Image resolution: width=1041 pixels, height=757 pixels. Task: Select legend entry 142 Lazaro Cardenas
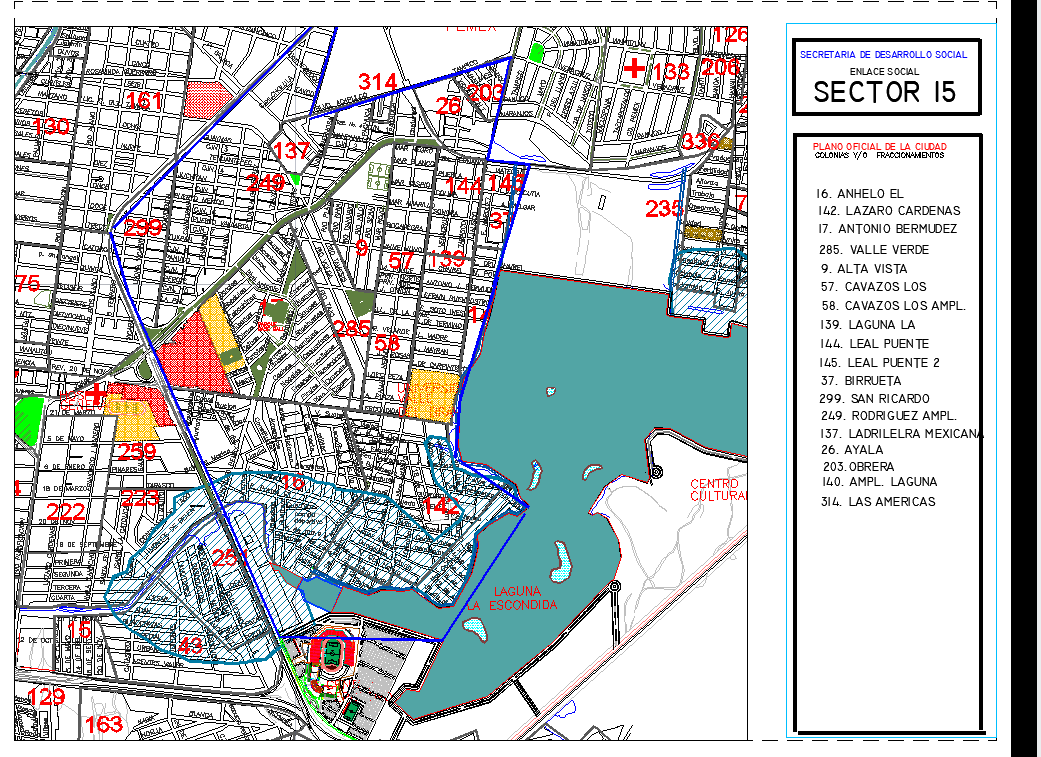(x=888, y=211)
